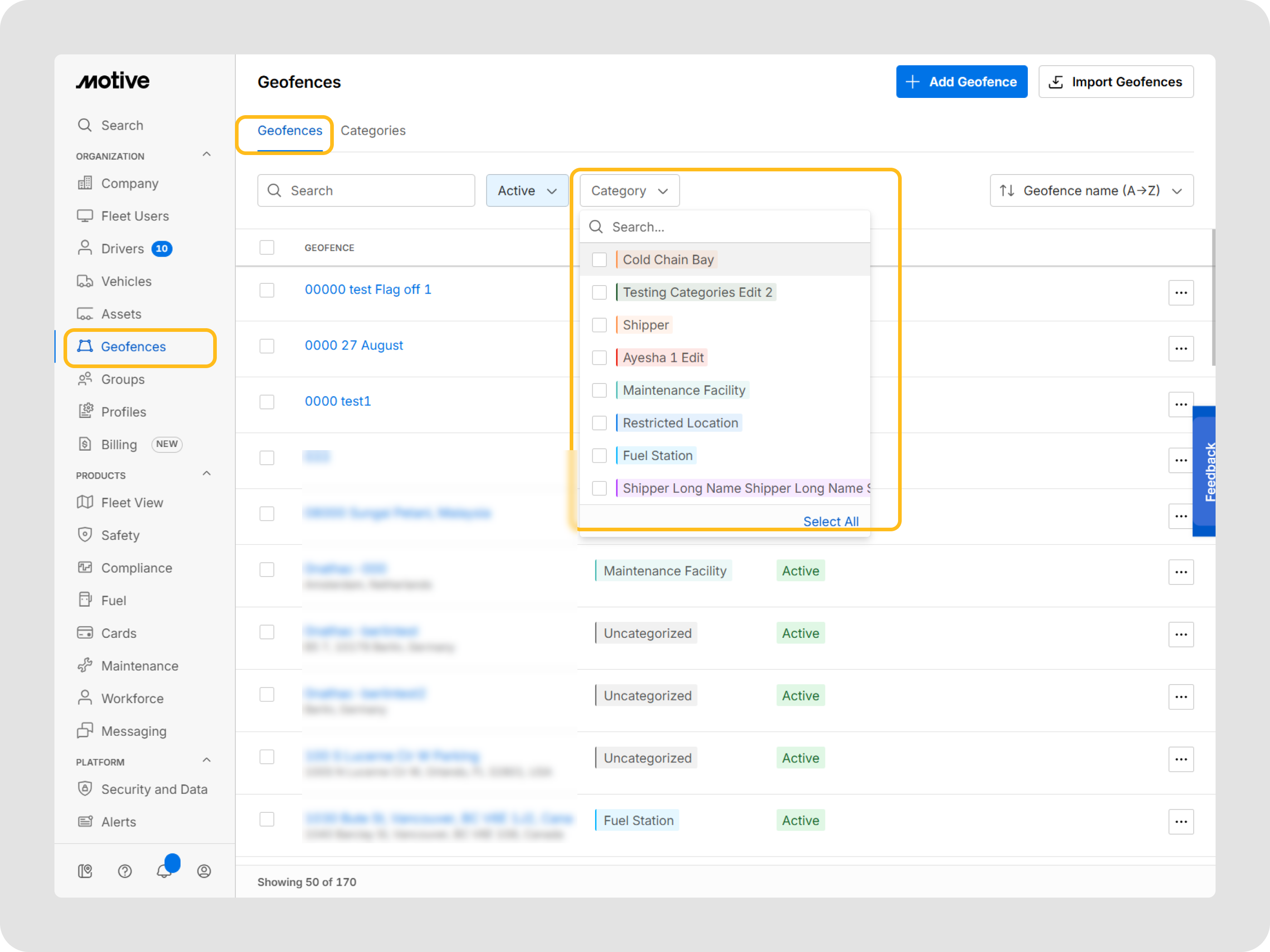Open the Safety section
Image resolution: width=1270 pixels, height=952 pixels.
[120, 535]
